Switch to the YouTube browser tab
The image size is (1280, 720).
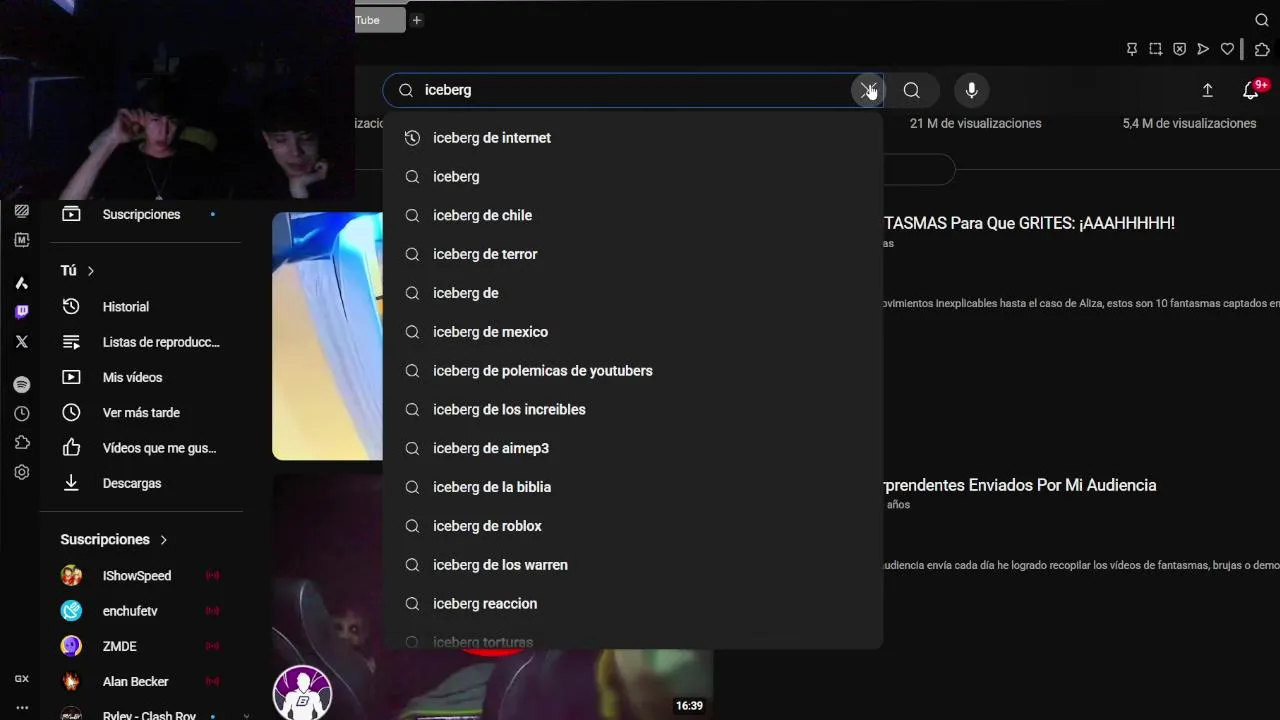pyautogui.click(x=380, y=20)
